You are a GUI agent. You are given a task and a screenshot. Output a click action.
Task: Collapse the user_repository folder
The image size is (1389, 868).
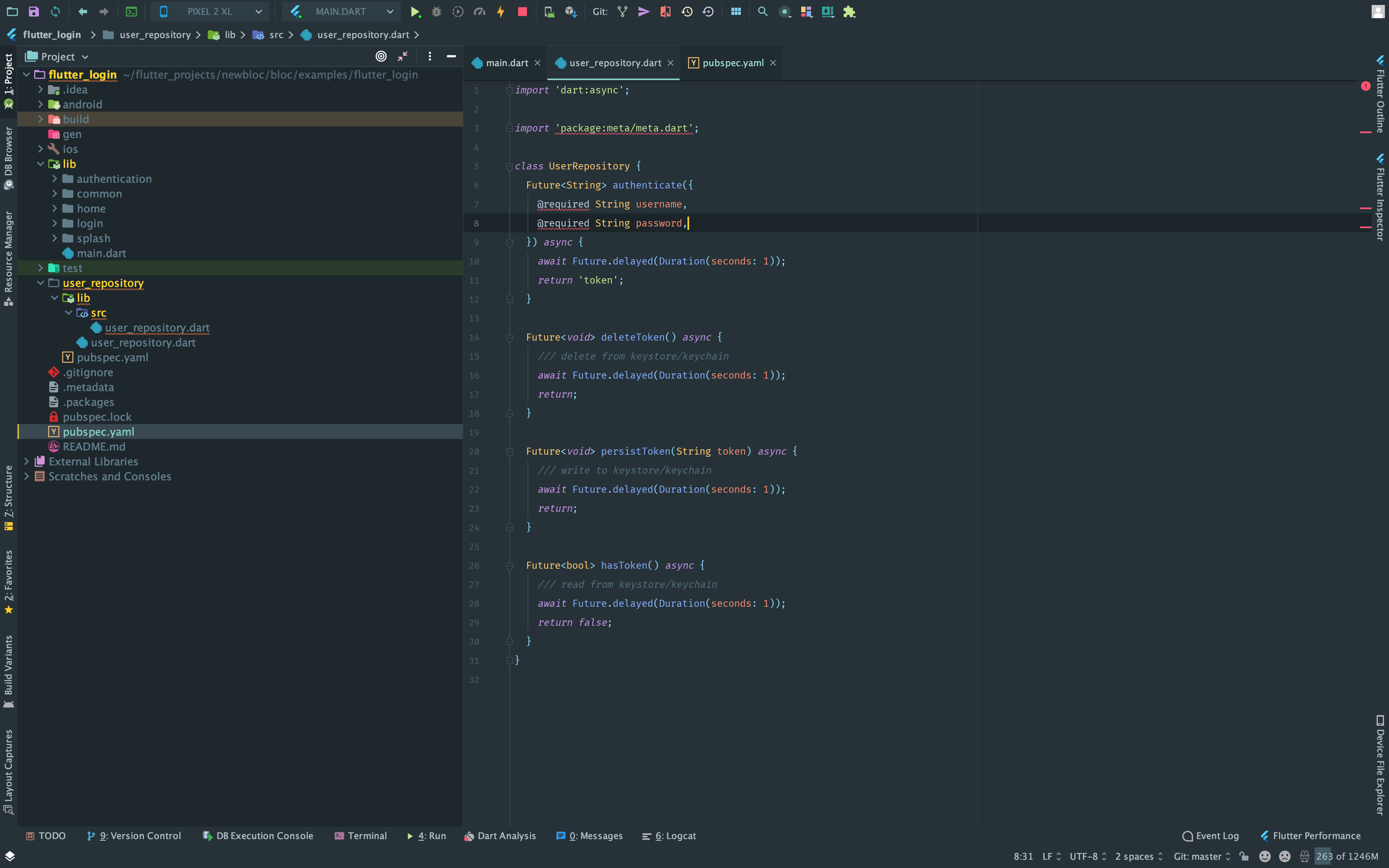(40, 283)
